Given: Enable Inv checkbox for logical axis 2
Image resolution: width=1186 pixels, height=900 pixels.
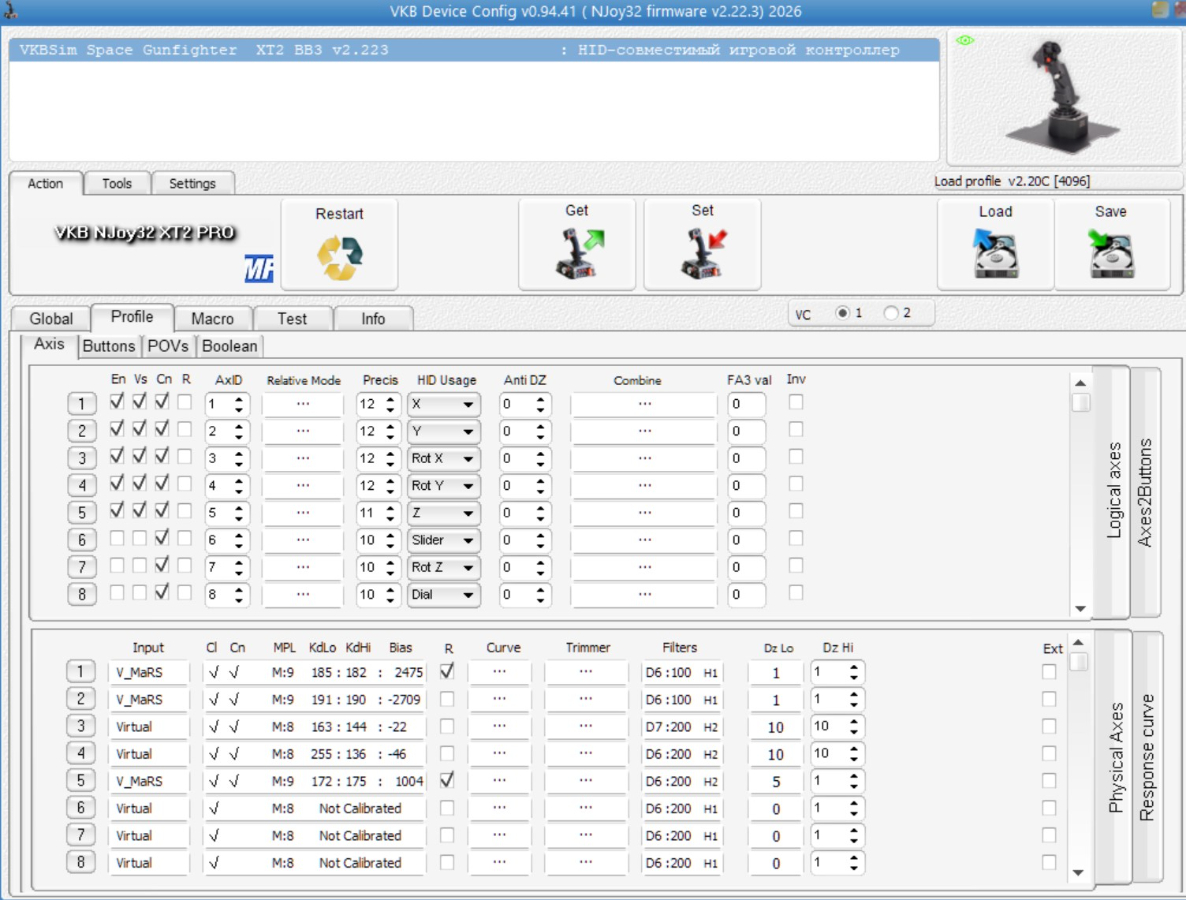Looking at the screenshot, I should point(796,429).
